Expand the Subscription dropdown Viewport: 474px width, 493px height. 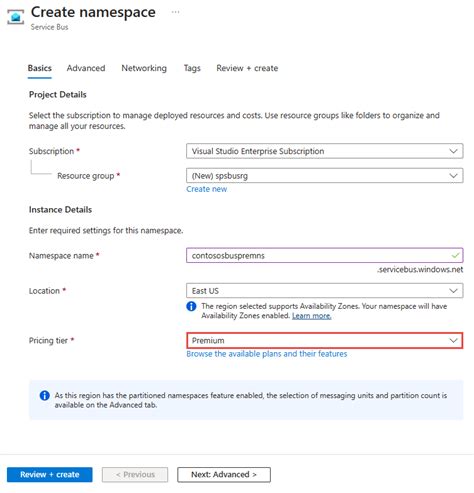(x=324, y=151)
